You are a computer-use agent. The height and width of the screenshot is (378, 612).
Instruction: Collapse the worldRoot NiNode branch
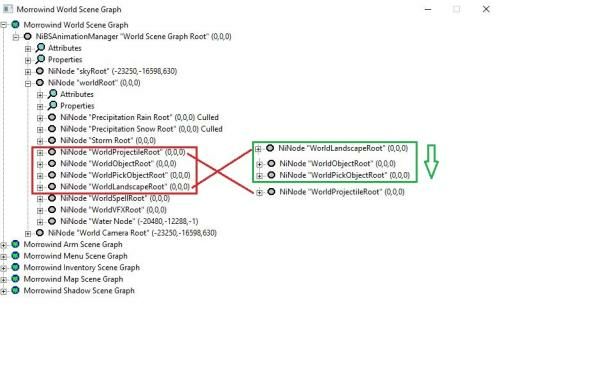click(28, 83)
